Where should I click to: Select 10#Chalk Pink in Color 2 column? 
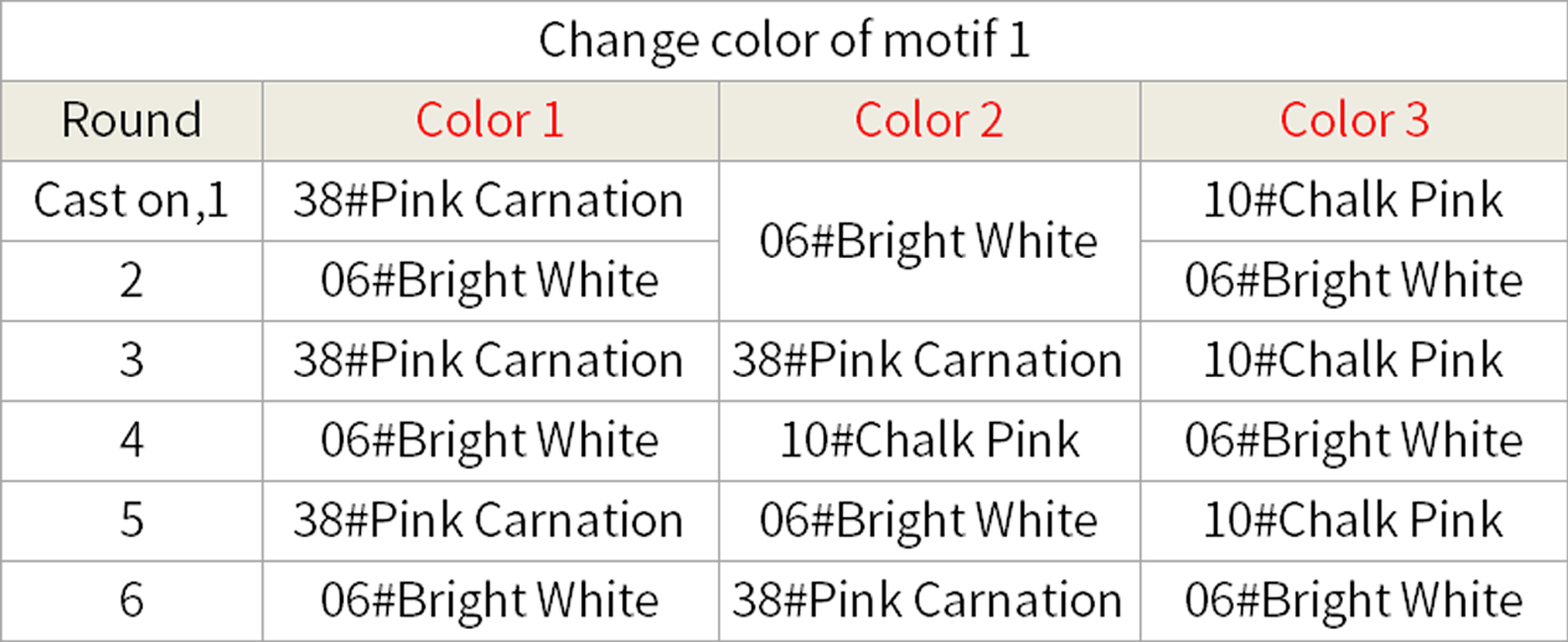pyautogui.click(x=929, y=442)
